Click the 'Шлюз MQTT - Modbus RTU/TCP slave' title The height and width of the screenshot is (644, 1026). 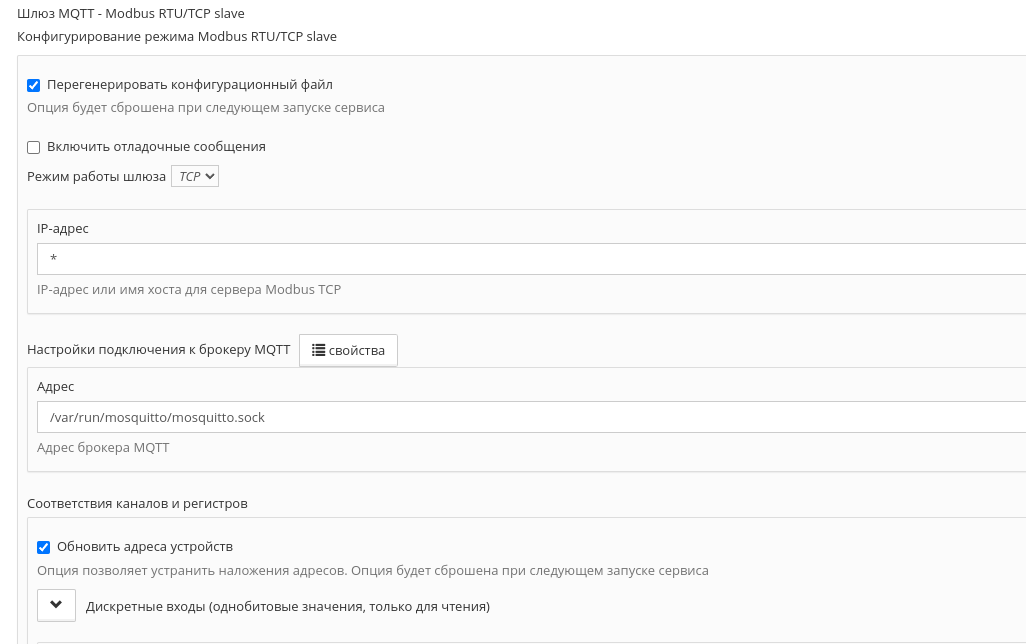click(x=131, y=14)
